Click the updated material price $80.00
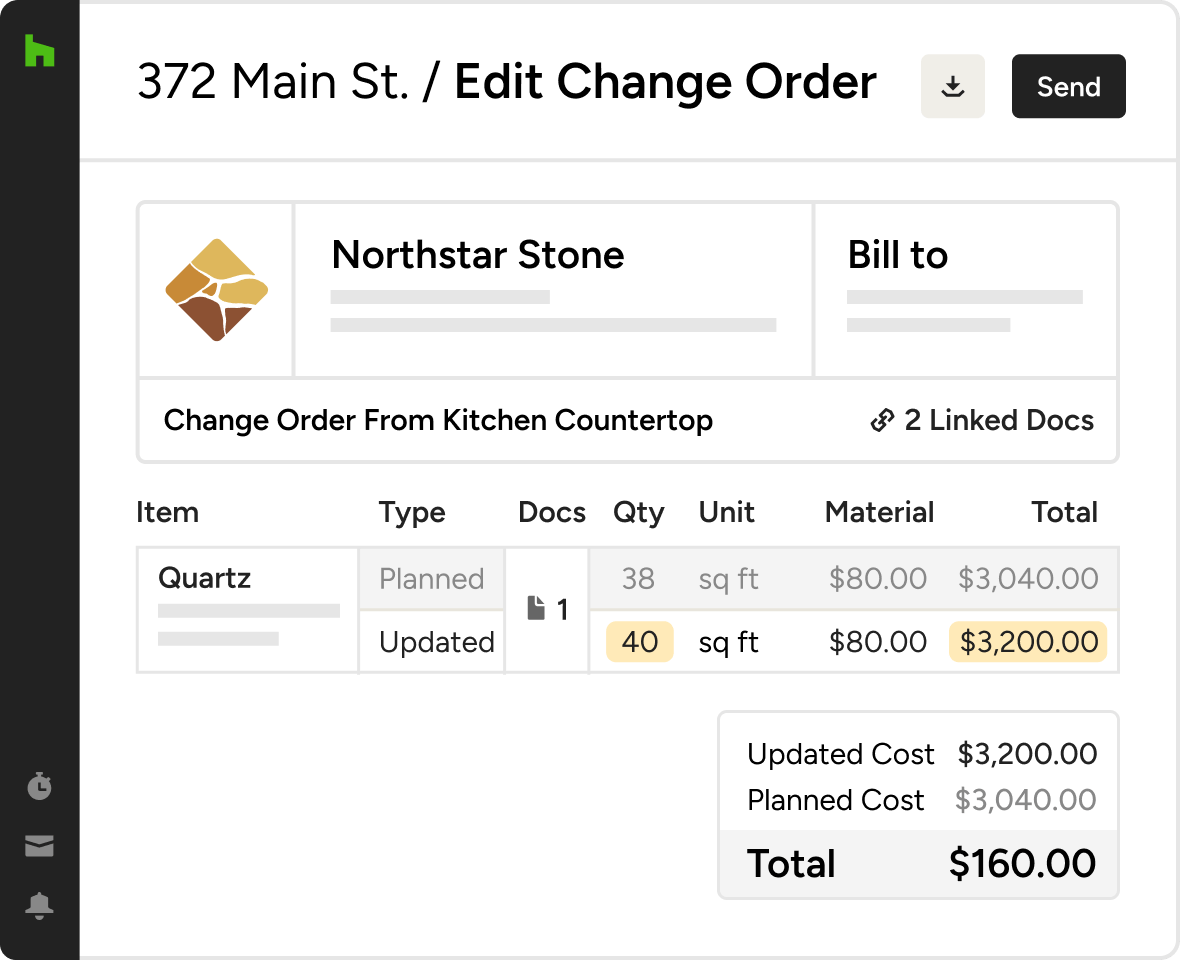The image size is (1180, 960). [x=877, y=642]
